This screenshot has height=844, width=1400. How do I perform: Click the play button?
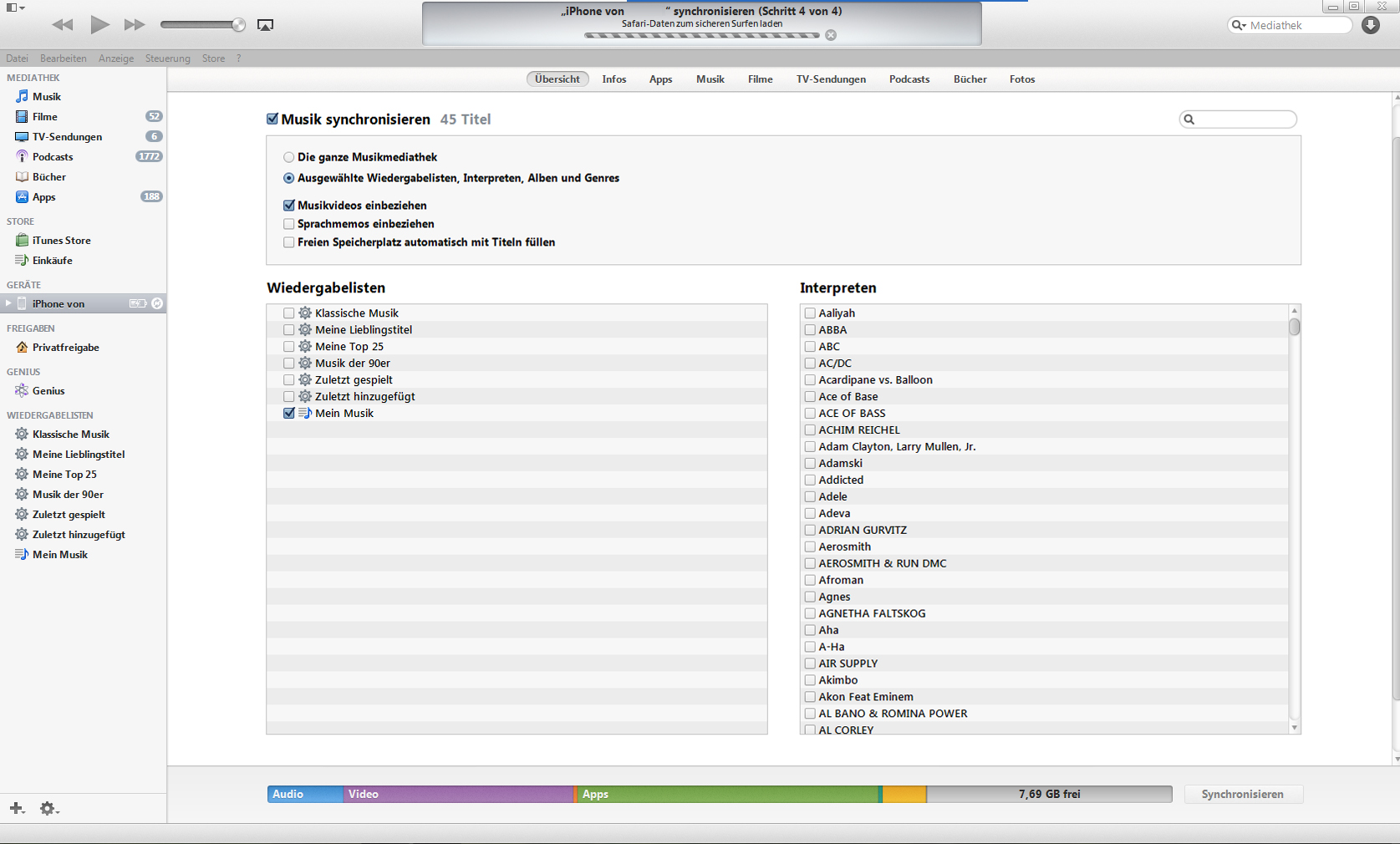pyautogui.click(x=99, y=24)
